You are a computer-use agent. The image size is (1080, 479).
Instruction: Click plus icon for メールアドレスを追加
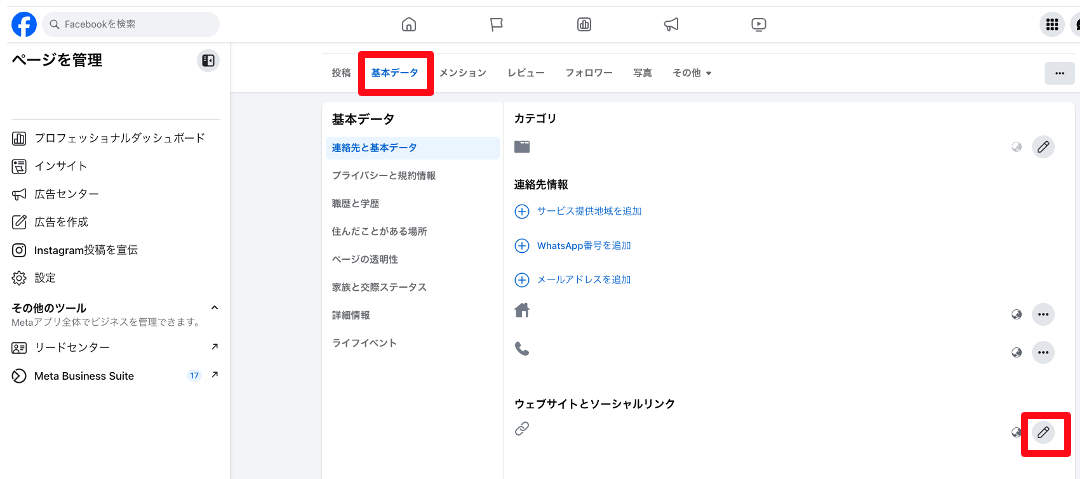coord(522,280)
